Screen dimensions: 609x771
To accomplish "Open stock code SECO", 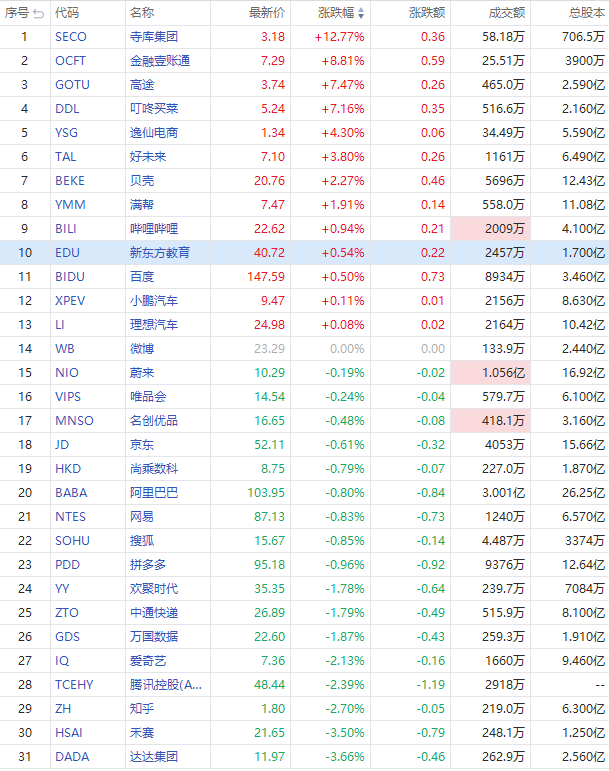I will tap(71, 37).
